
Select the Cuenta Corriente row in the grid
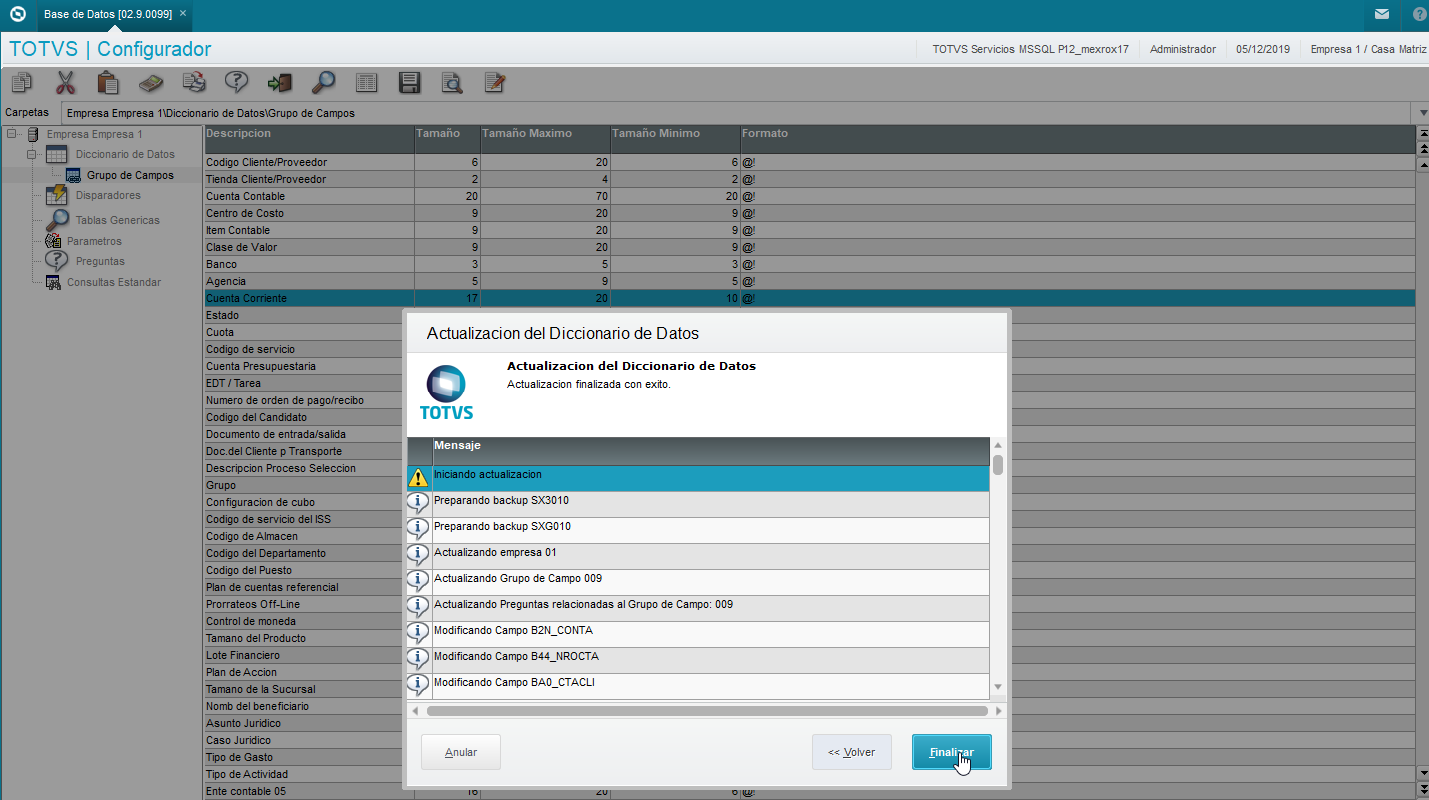click(x=810, y=298)
